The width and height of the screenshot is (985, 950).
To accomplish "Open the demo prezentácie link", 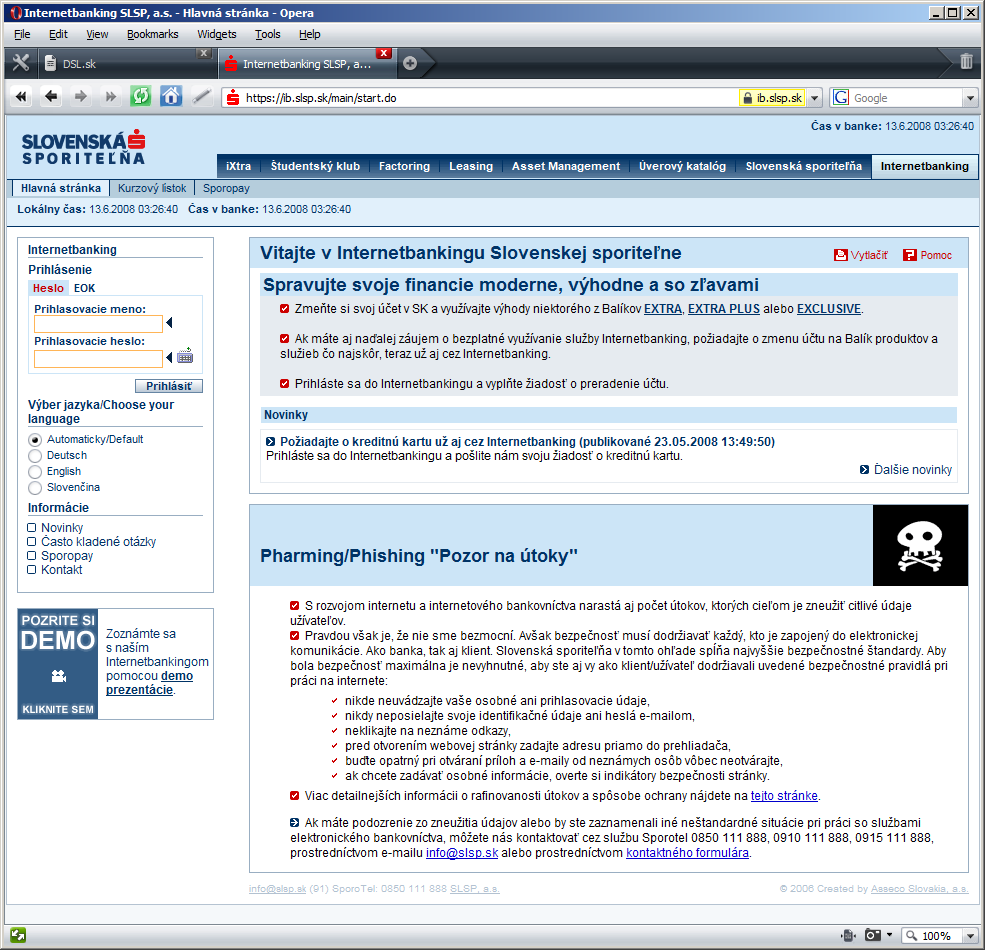I will click(x=150, y=682).
